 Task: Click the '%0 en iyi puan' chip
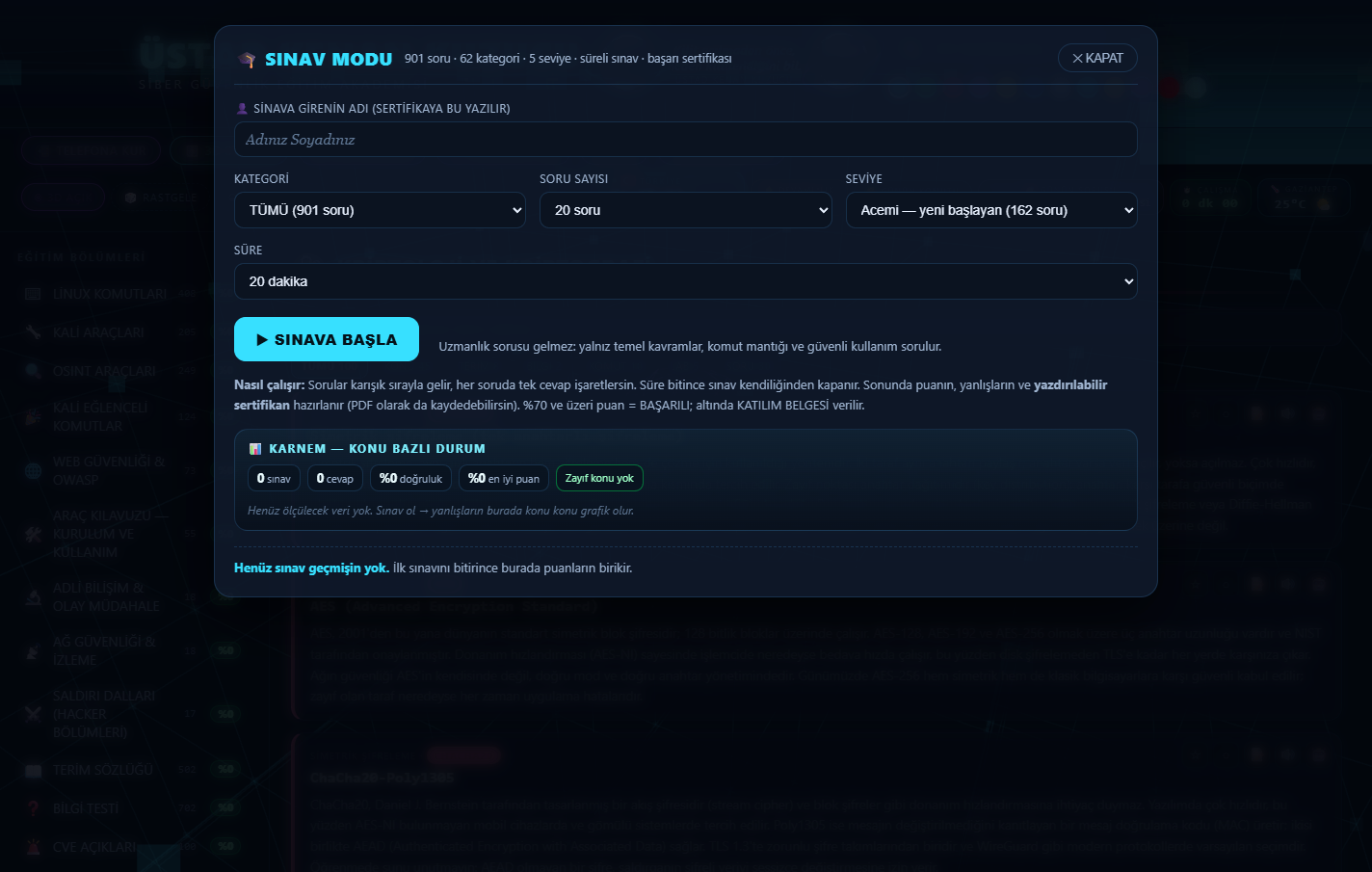point(504,478)
